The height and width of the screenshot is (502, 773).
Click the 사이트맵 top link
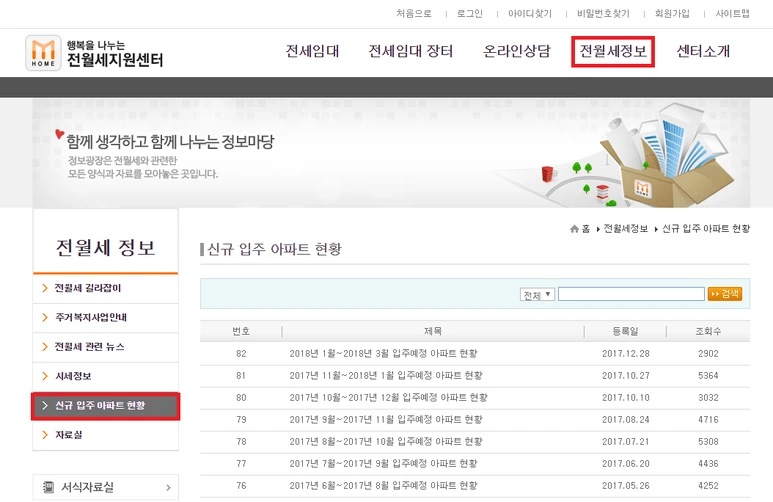(x=733, y=14)
